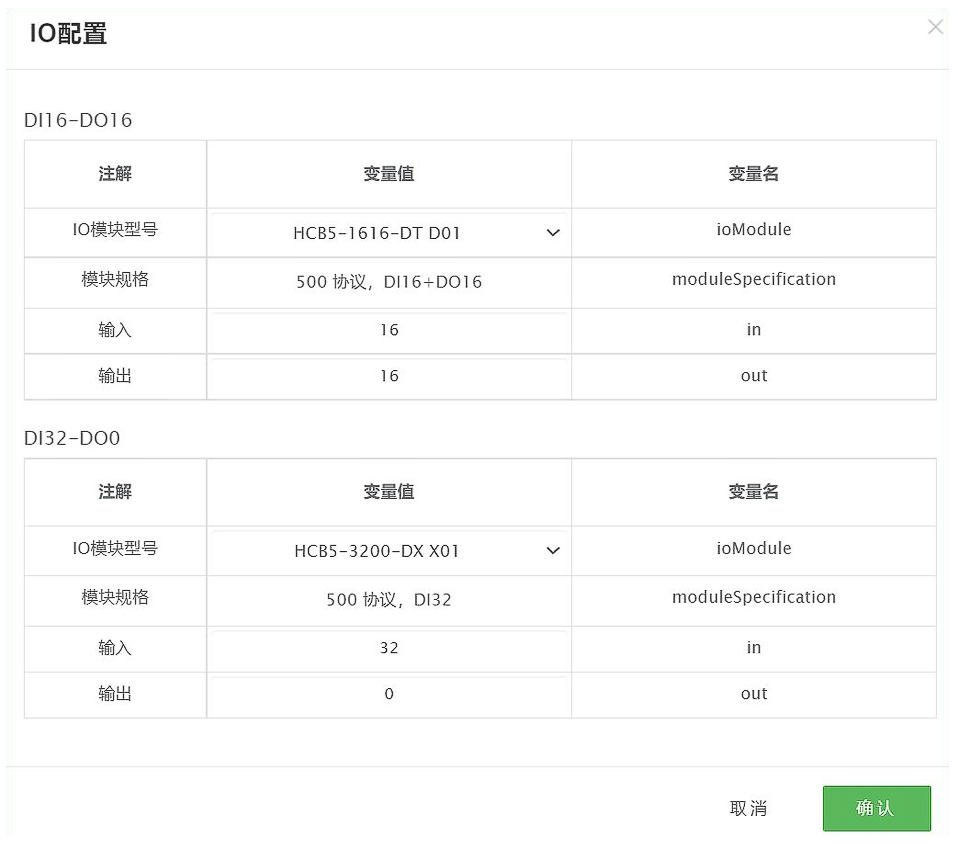Select the ioModule cell in DI16-DO16 table
The image size is (958, 849).
click(x=753, y=230)
